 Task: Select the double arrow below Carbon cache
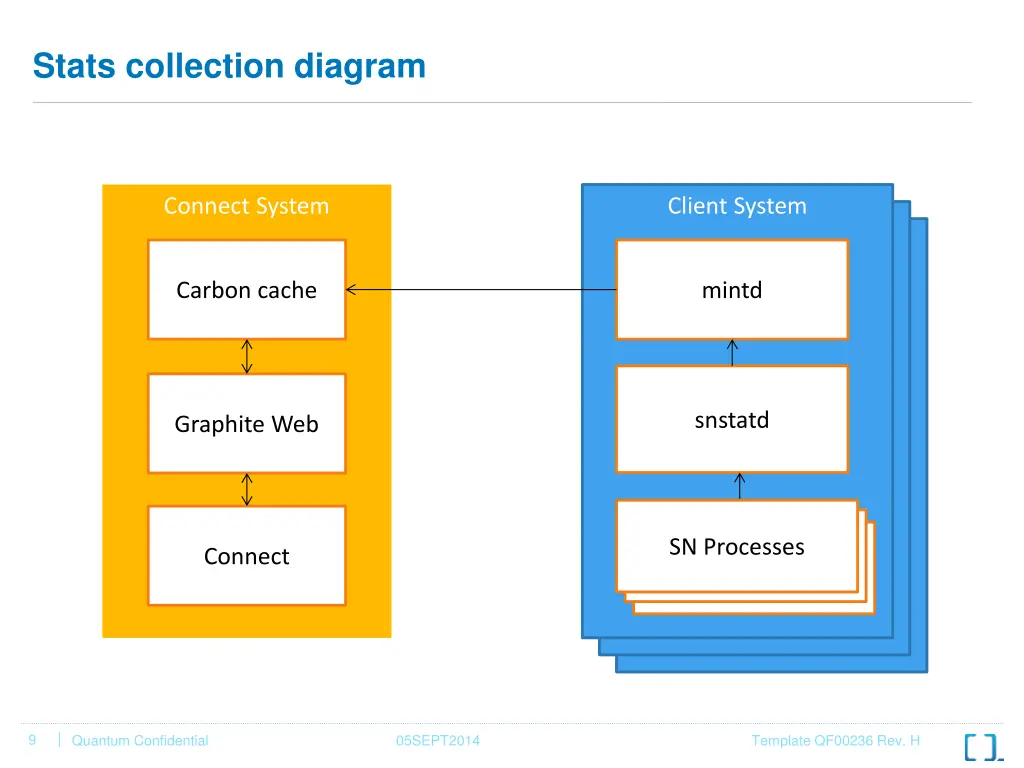247,356
